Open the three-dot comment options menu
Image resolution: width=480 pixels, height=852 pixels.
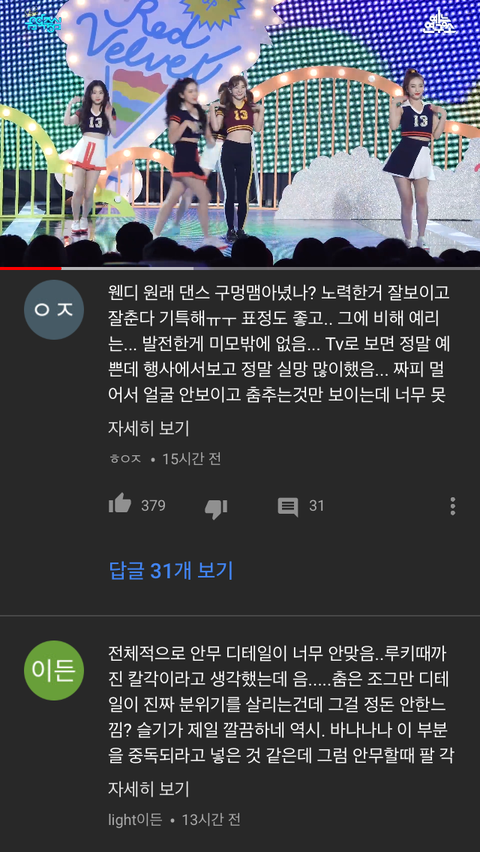(452, 506)
